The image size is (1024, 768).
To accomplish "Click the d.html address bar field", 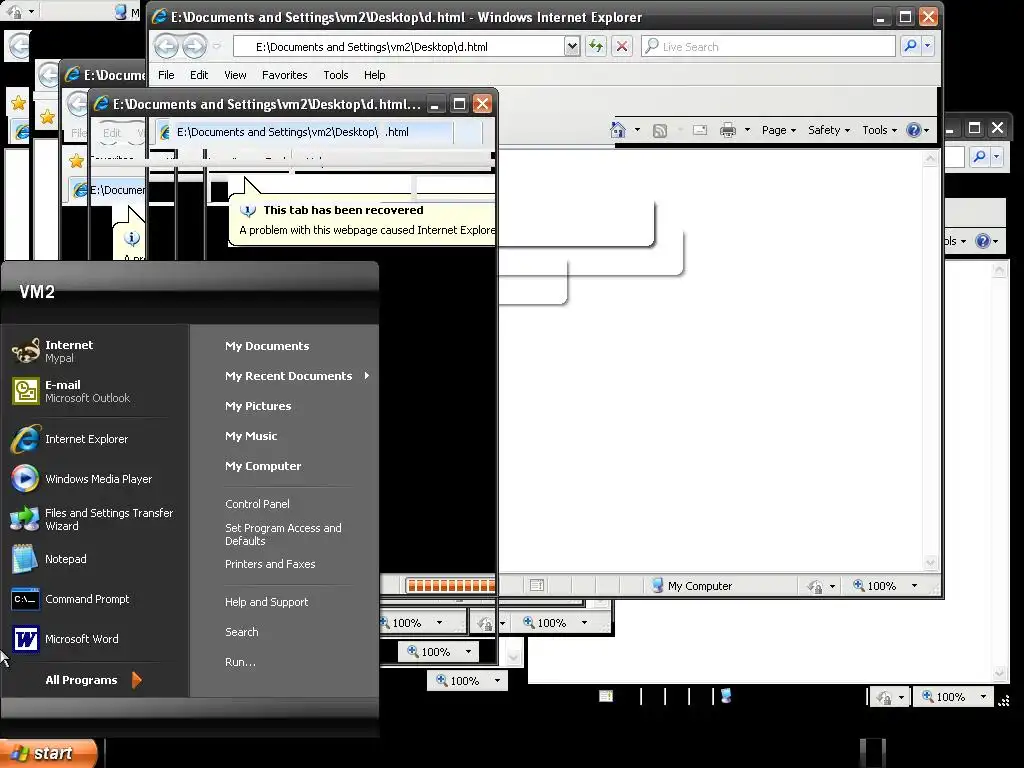I will [398, 46].
